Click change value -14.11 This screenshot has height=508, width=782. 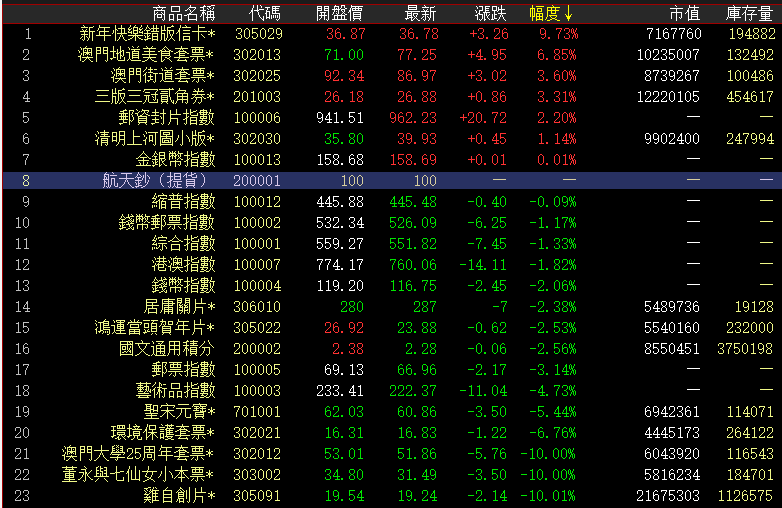point(483,265)
